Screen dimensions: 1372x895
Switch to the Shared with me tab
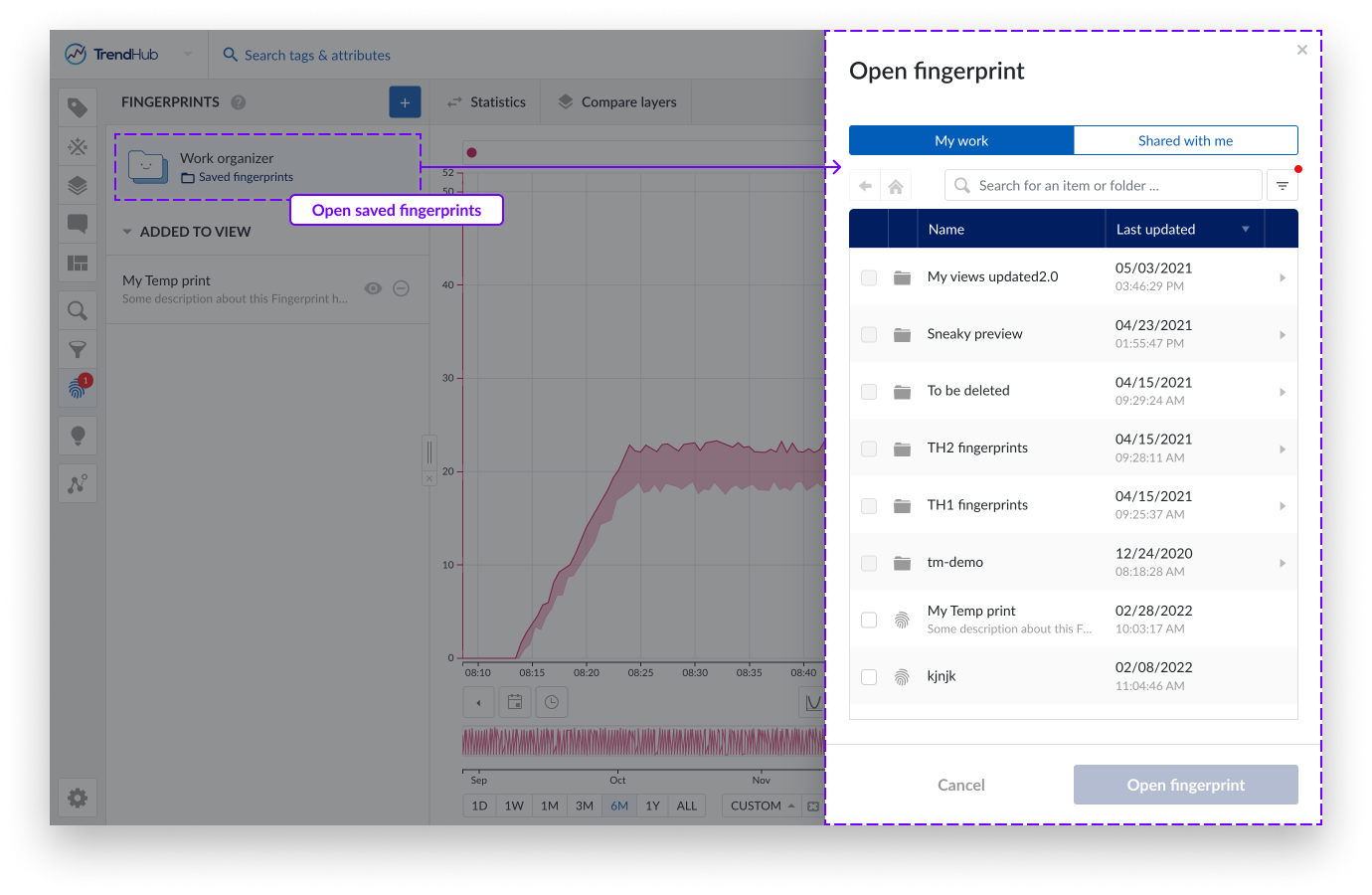pos(1185,140)
